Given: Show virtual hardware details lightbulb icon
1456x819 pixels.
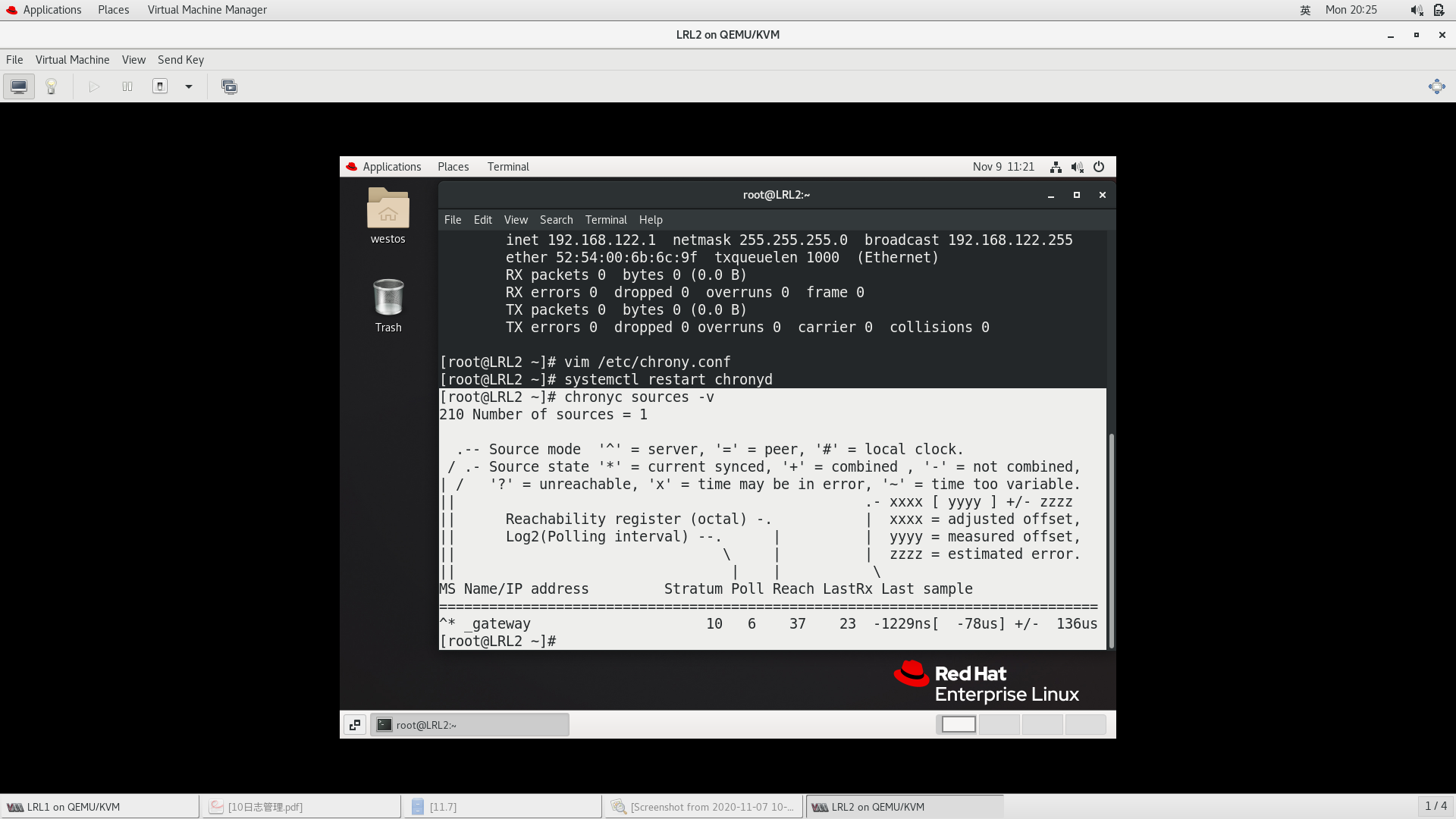Looking at the screenshot, I should 52,86.
